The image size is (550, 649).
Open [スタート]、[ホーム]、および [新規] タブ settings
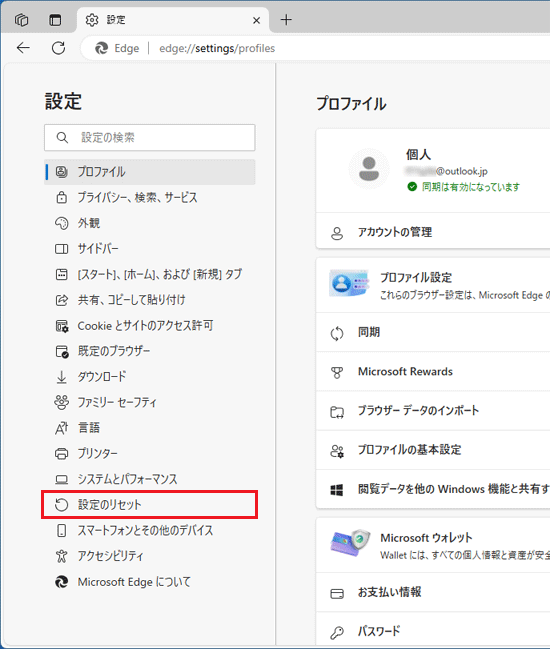(150, 274)
